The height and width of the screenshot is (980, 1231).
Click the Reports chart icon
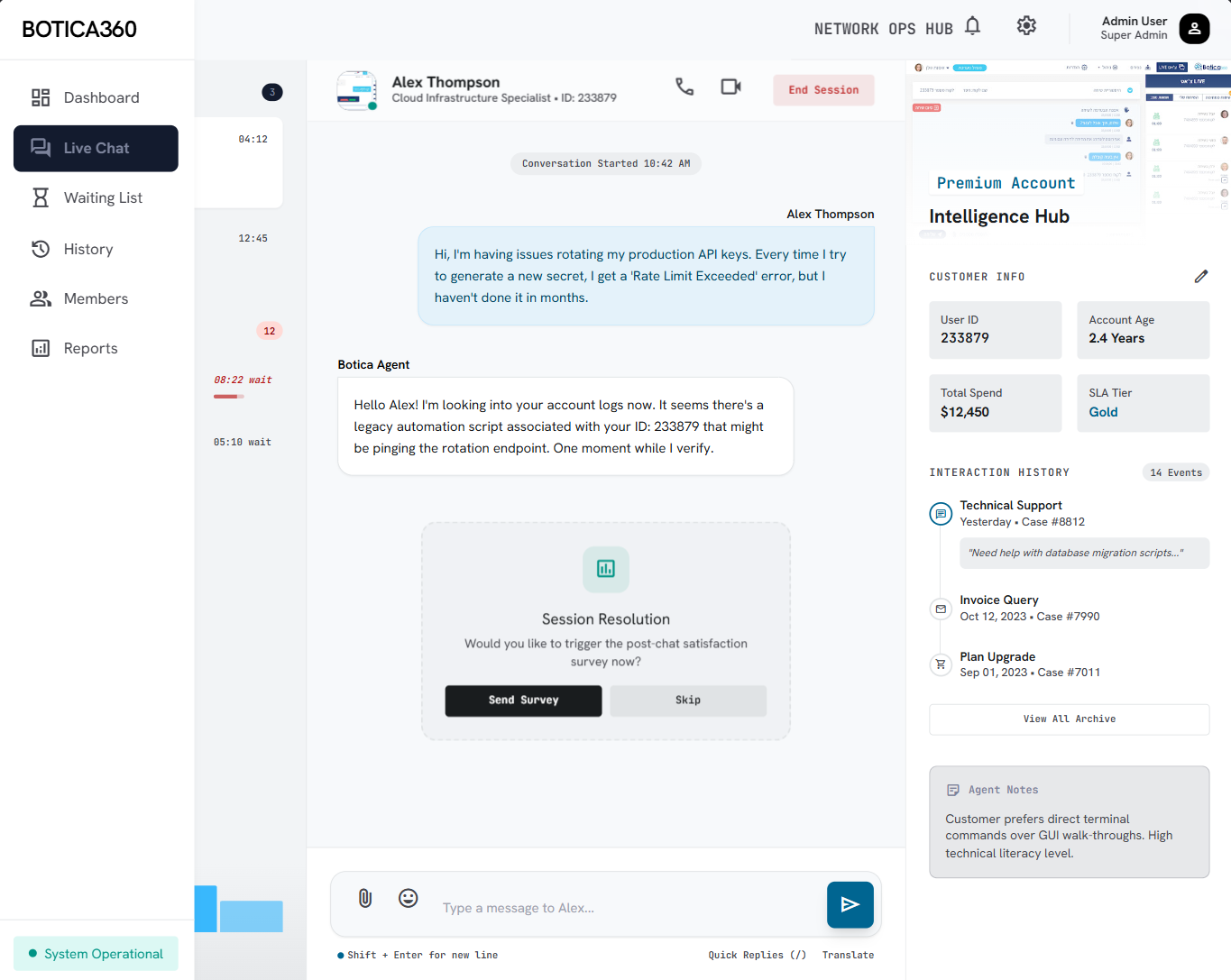pos(41,348)
